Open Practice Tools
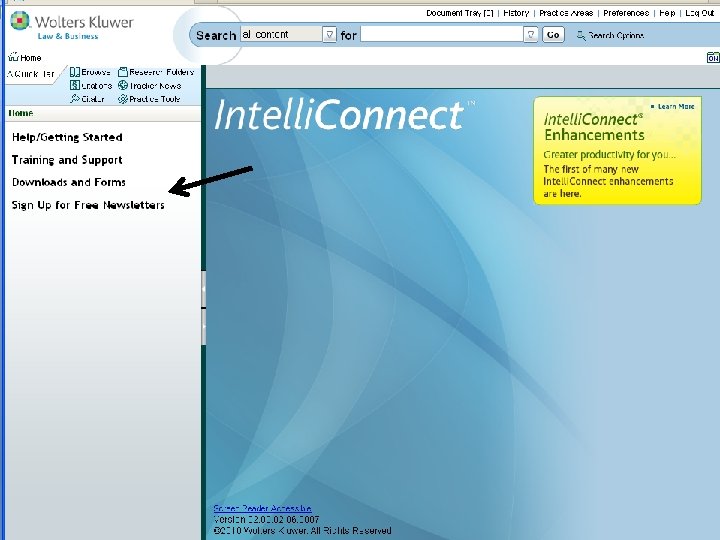This screenshot has width=720, height=540. coord(149,99)
